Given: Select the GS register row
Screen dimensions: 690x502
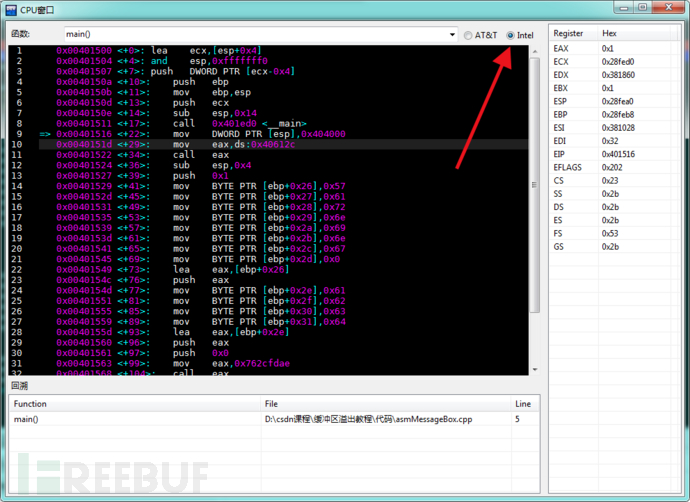Looking at the screenshot, I should (x=614, y=246).
